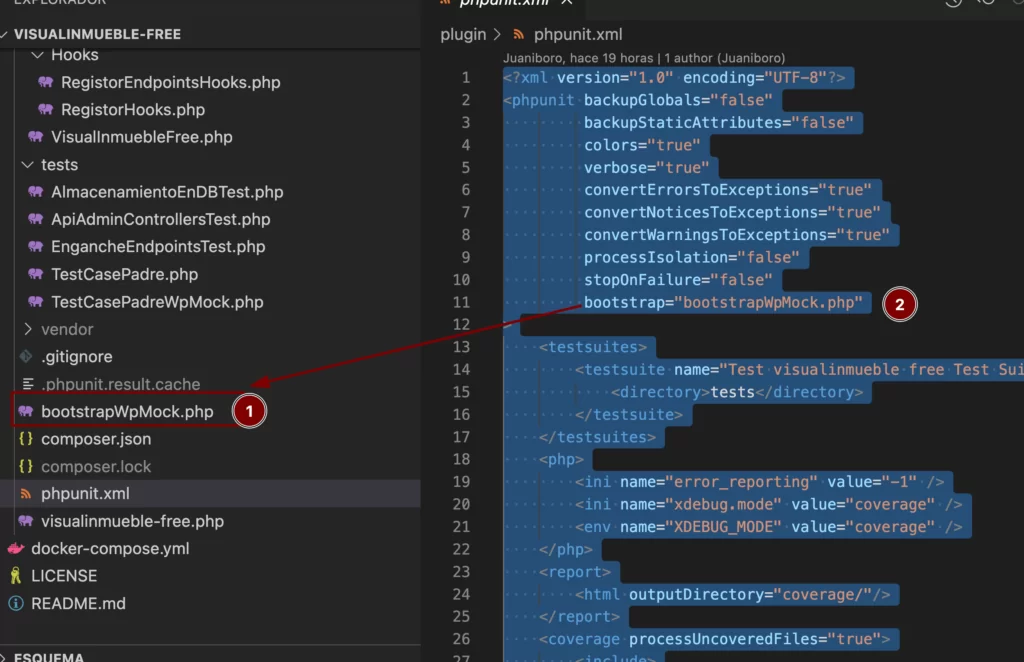1024x662 pixels.
Task: Open visualinmueble-free.php file
Action: pos(133,521)
